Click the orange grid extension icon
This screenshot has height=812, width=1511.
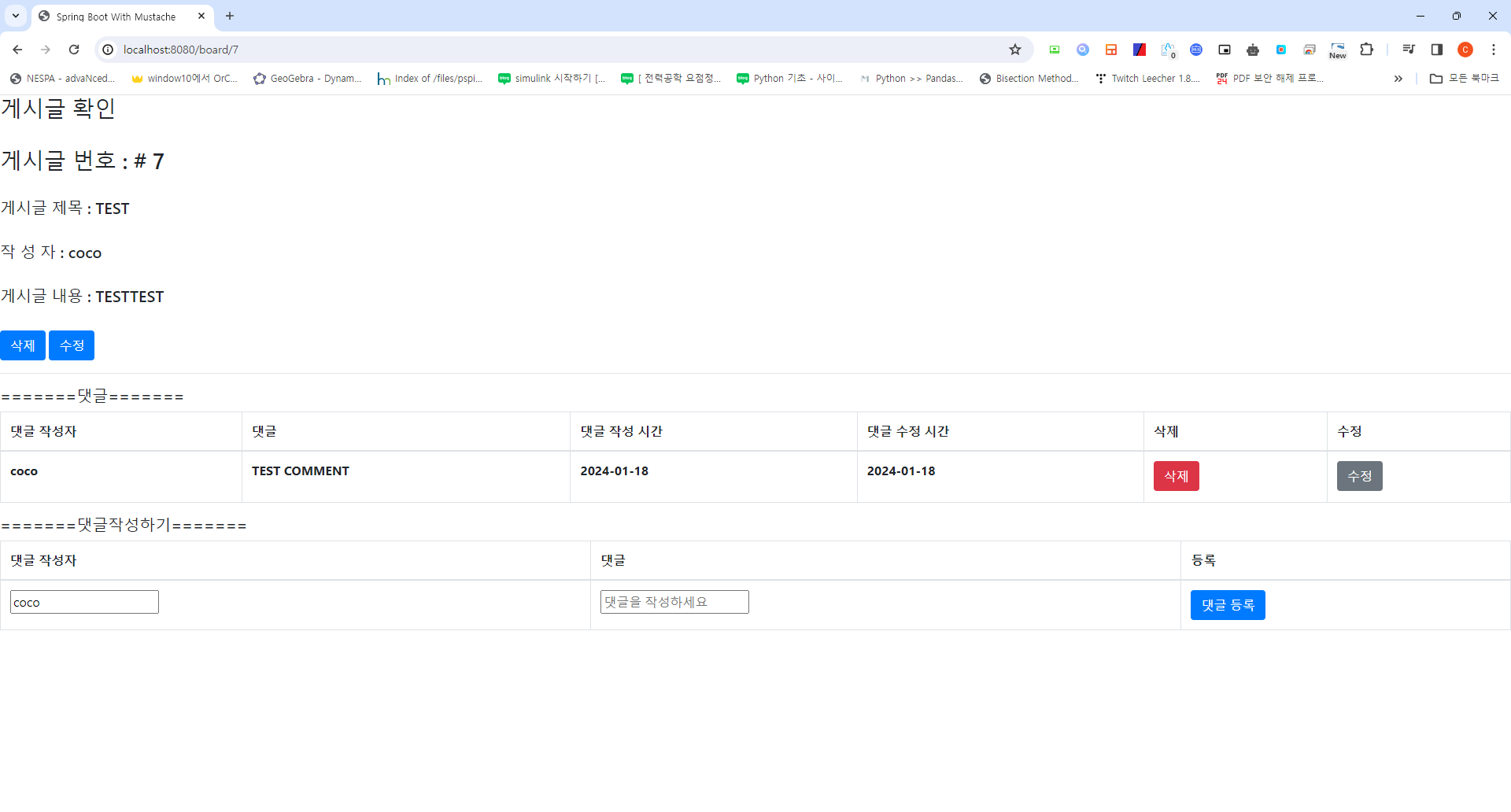point(1111,50)
